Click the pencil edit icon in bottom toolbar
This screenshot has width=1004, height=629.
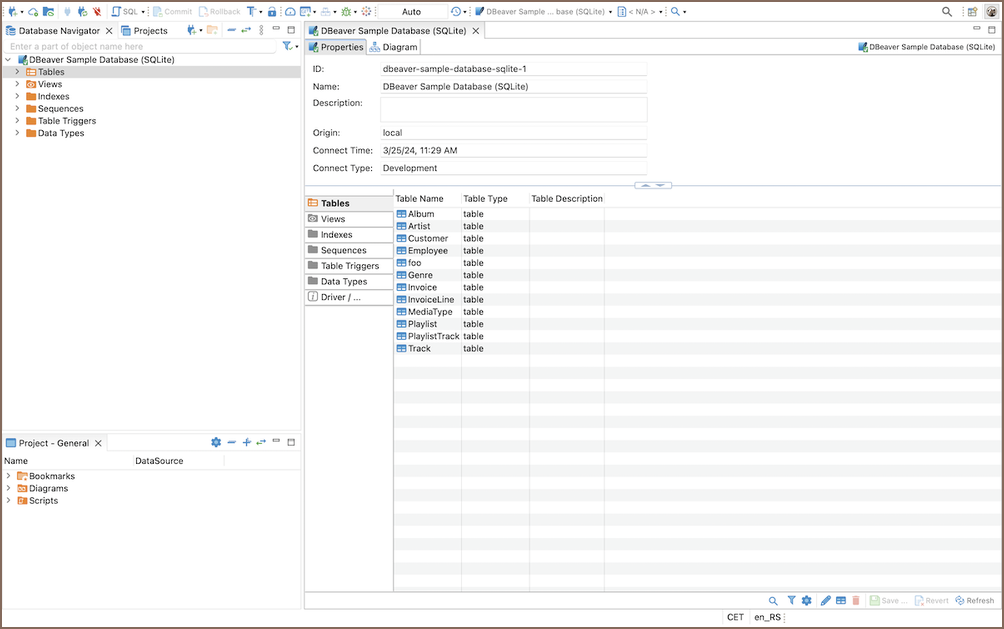pyautogui.click(x=825, y=601)
